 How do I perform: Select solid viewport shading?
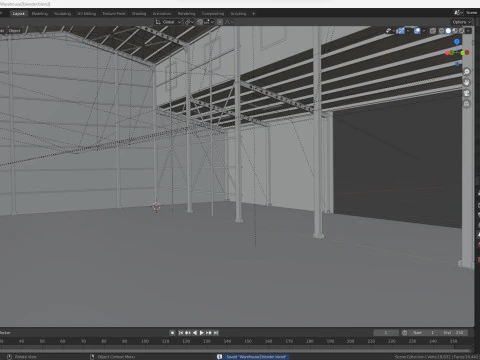click(448, 31)
